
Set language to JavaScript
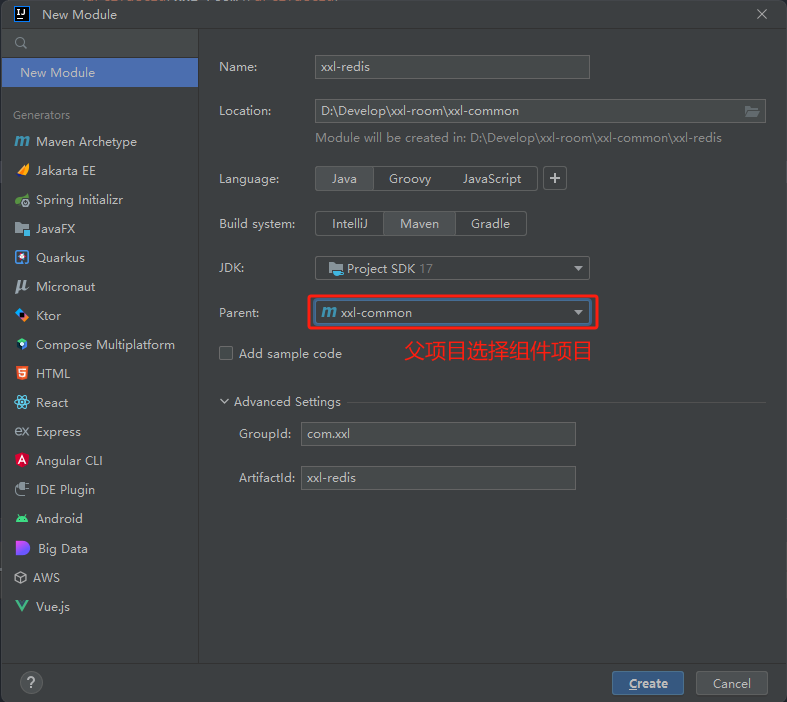coord(492,179)
